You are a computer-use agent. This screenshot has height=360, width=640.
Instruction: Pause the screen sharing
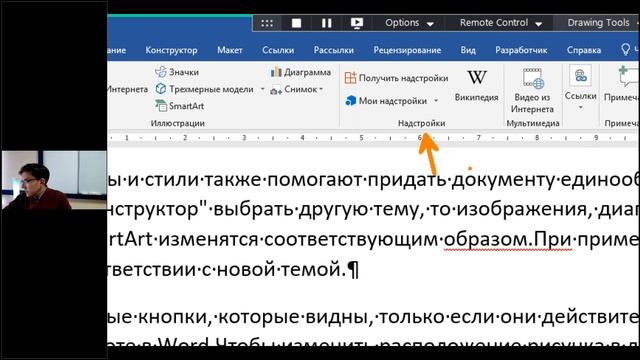(327, 23)
